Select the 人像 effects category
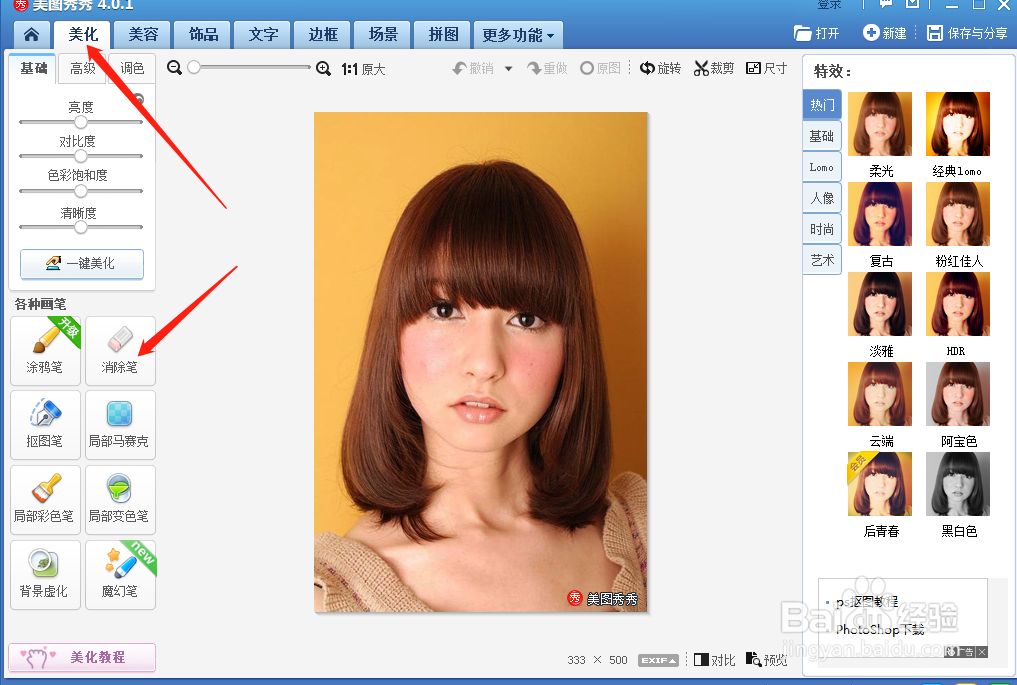 click(822, 198)
